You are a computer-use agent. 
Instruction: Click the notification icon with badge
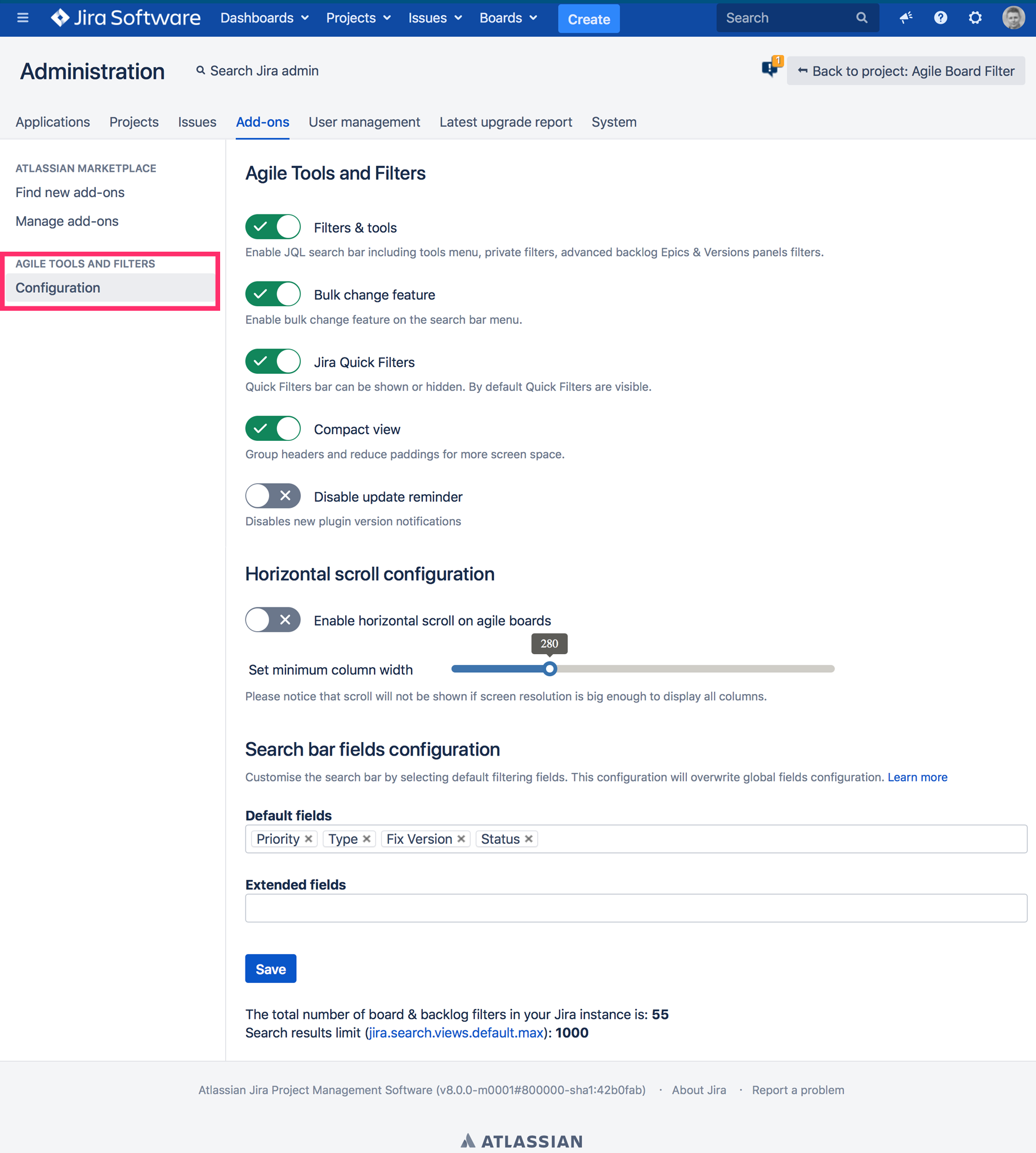pyautogui.click(x=771, y=68)
